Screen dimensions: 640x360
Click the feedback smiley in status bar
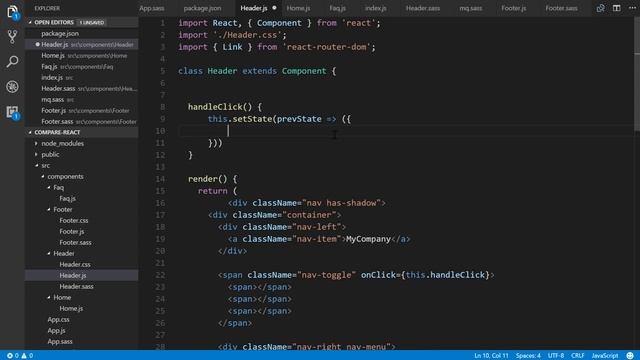coord(630,356)
